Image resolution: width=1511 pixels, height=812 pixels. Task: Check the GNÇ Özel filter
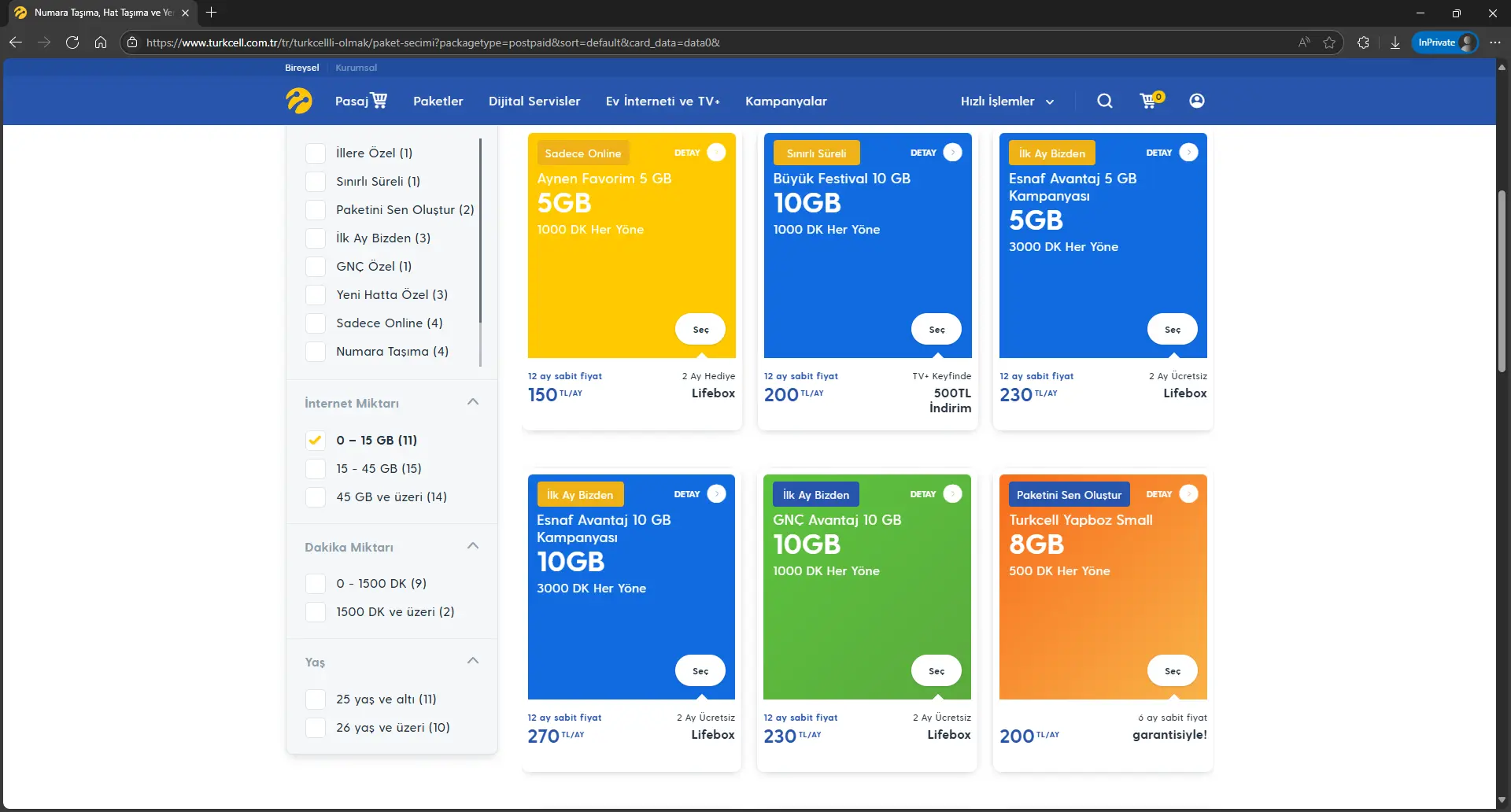[x=316, y=267]
